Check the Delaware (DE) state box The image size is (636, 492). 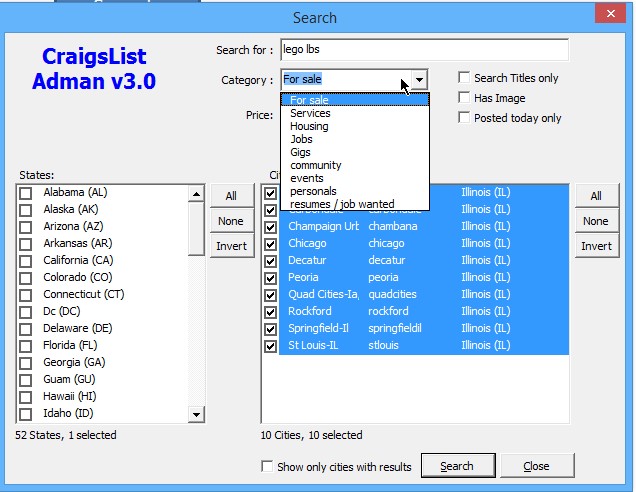point(26,329)
